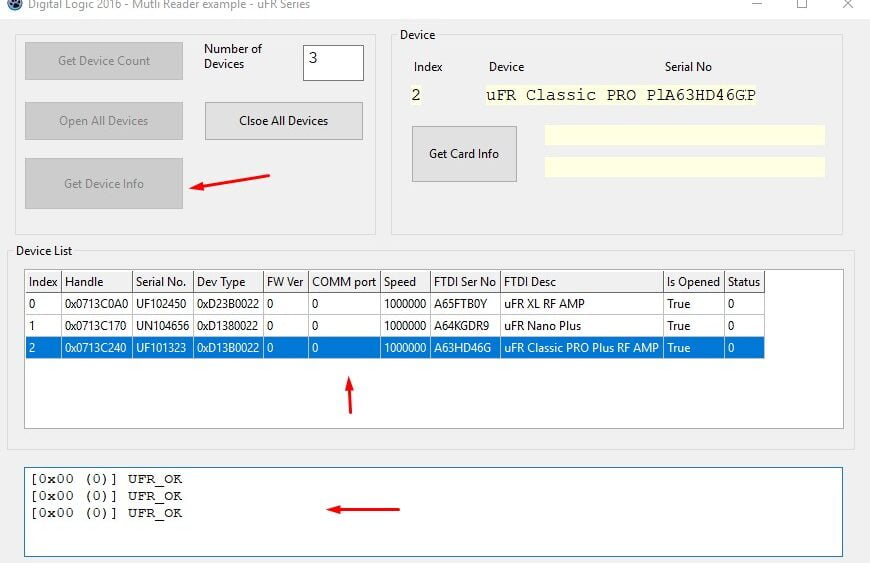Click the Index column header
This screenshot has width=870, height=563.
pyautogui.click(x=43, y=282)
